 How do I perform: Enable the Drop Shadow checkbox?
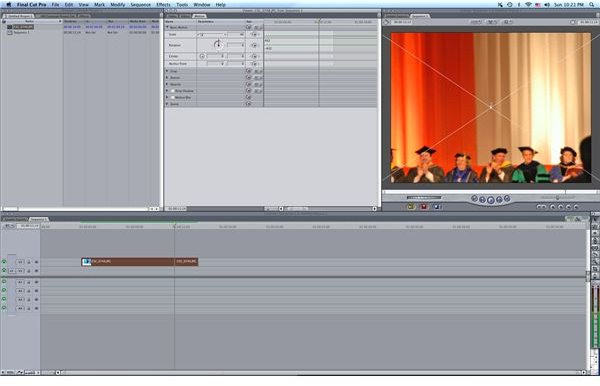coord(173,91)
